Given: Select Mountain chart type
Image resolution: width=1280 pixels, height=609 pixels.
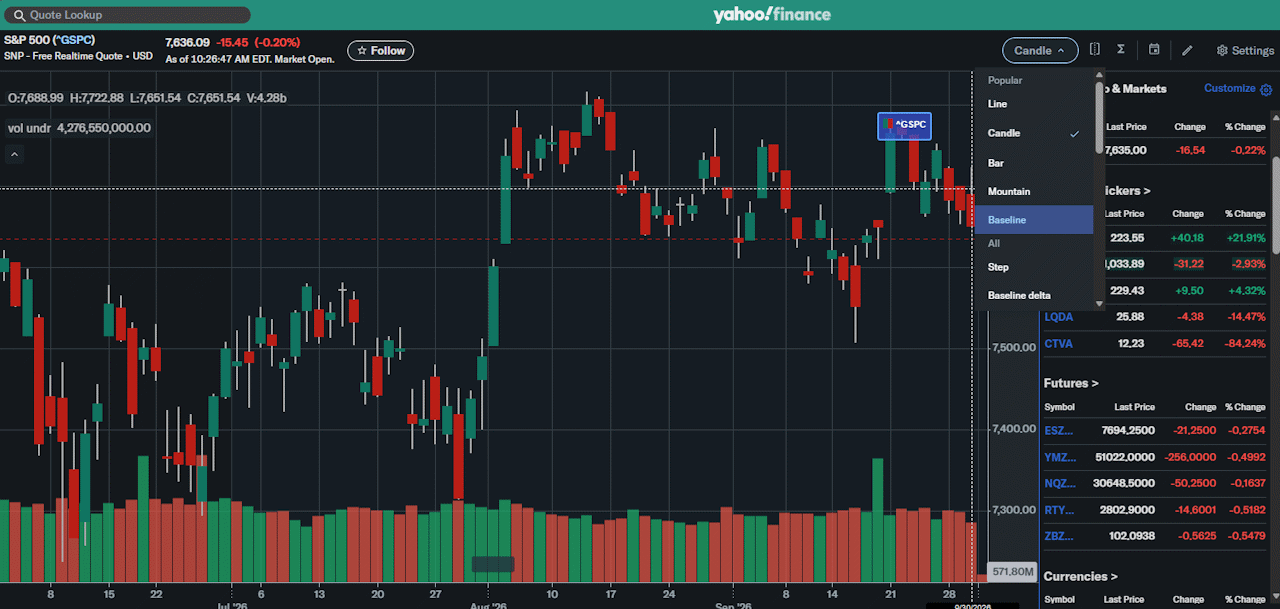Looking at the screenshot, I should pos(1034,191).
